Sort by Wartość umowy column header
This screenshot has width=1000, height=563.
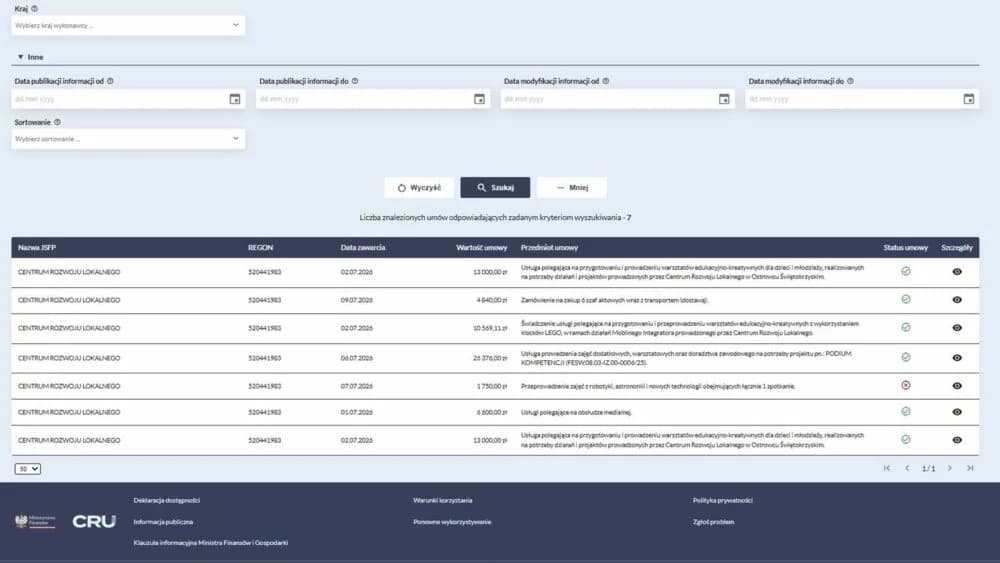point(482,247)
